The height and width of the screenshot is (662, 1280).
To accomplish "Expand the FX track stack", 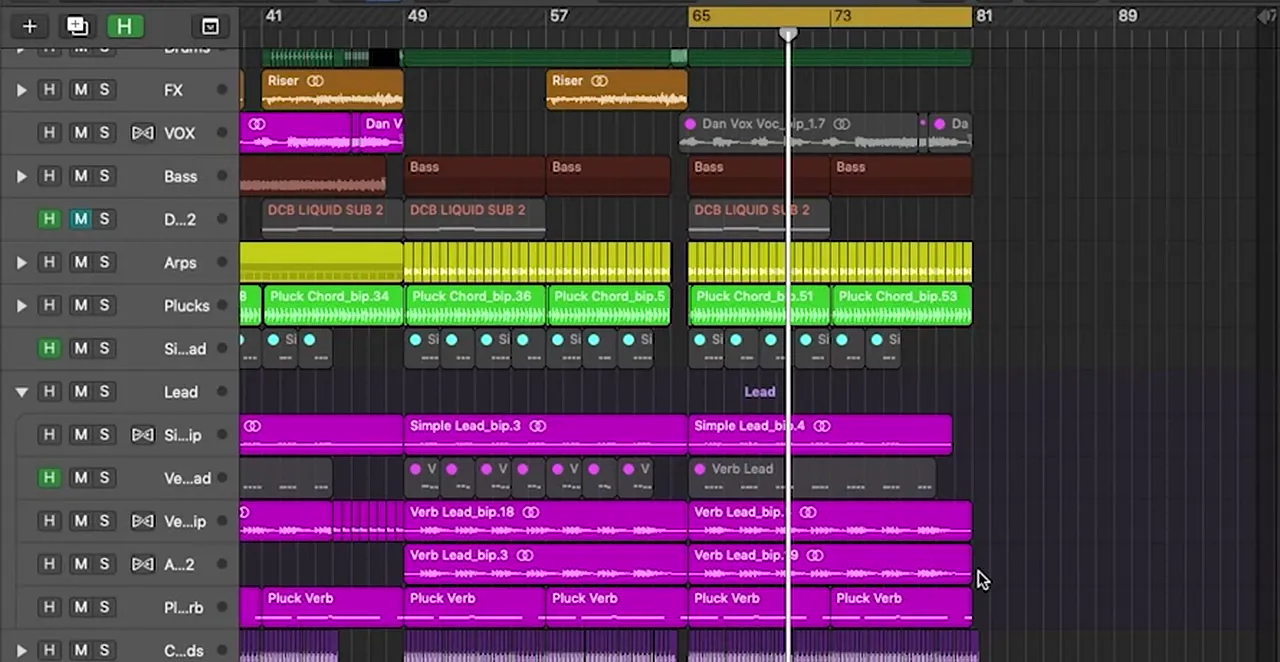I will click(x=21, y=90).
